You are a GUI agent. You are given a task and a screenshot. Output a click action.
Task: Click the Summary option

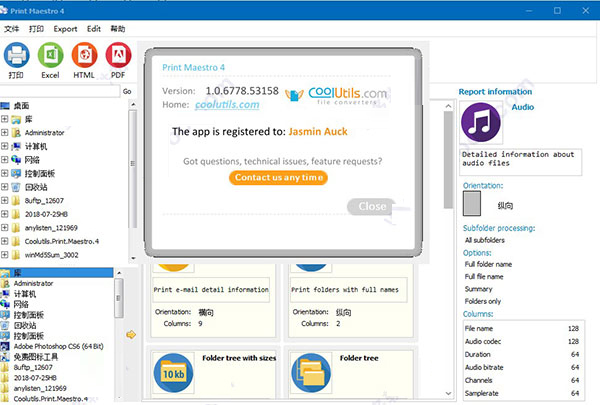[x=478, y=289]
